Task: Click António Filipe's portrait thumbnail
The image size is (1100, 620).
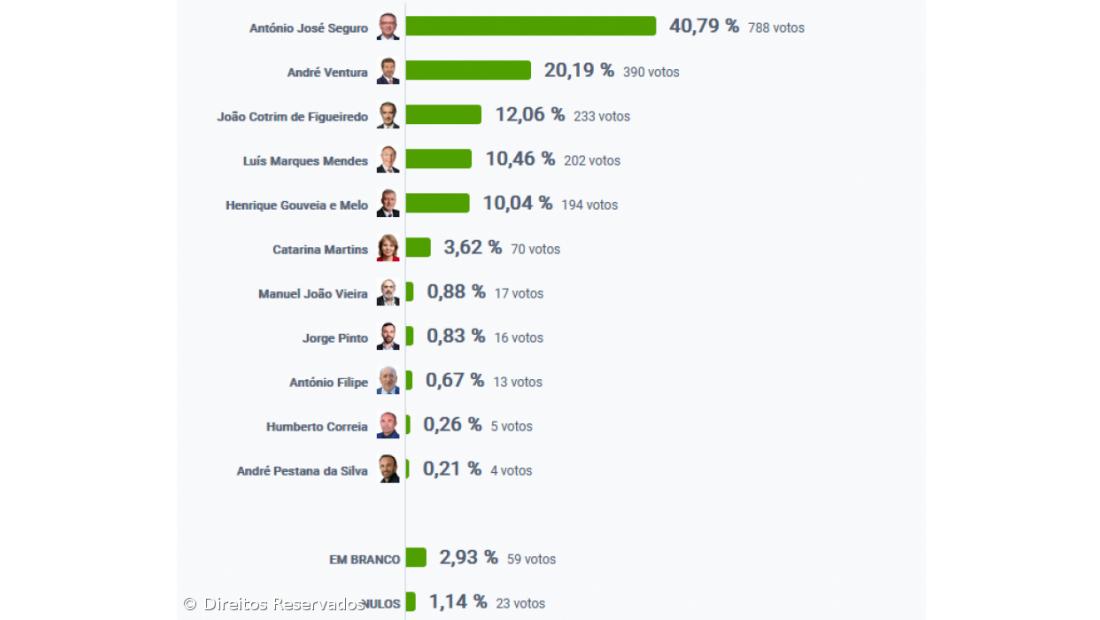Action: [x=388, y=381]
